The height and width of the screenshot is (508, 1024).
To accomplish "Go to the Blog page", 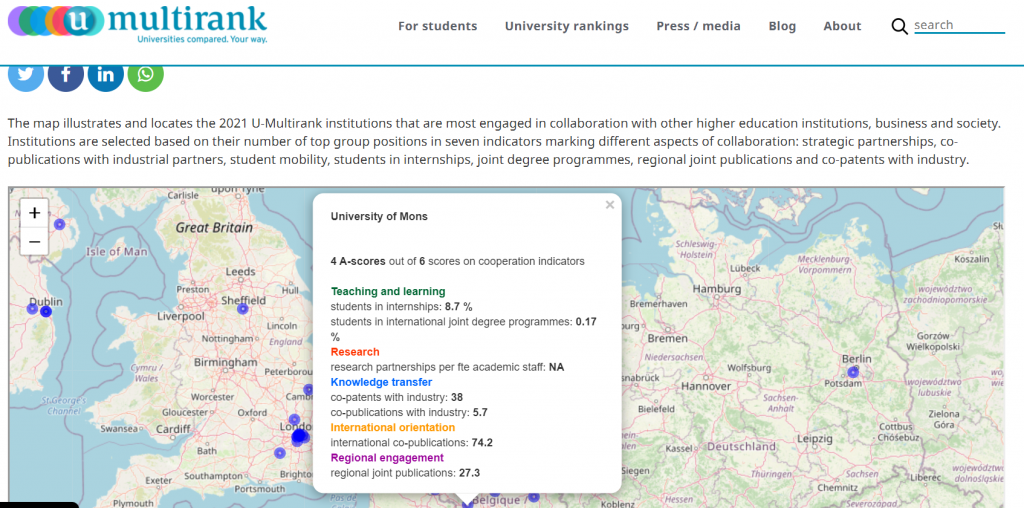I will click(x=782, y=26).
